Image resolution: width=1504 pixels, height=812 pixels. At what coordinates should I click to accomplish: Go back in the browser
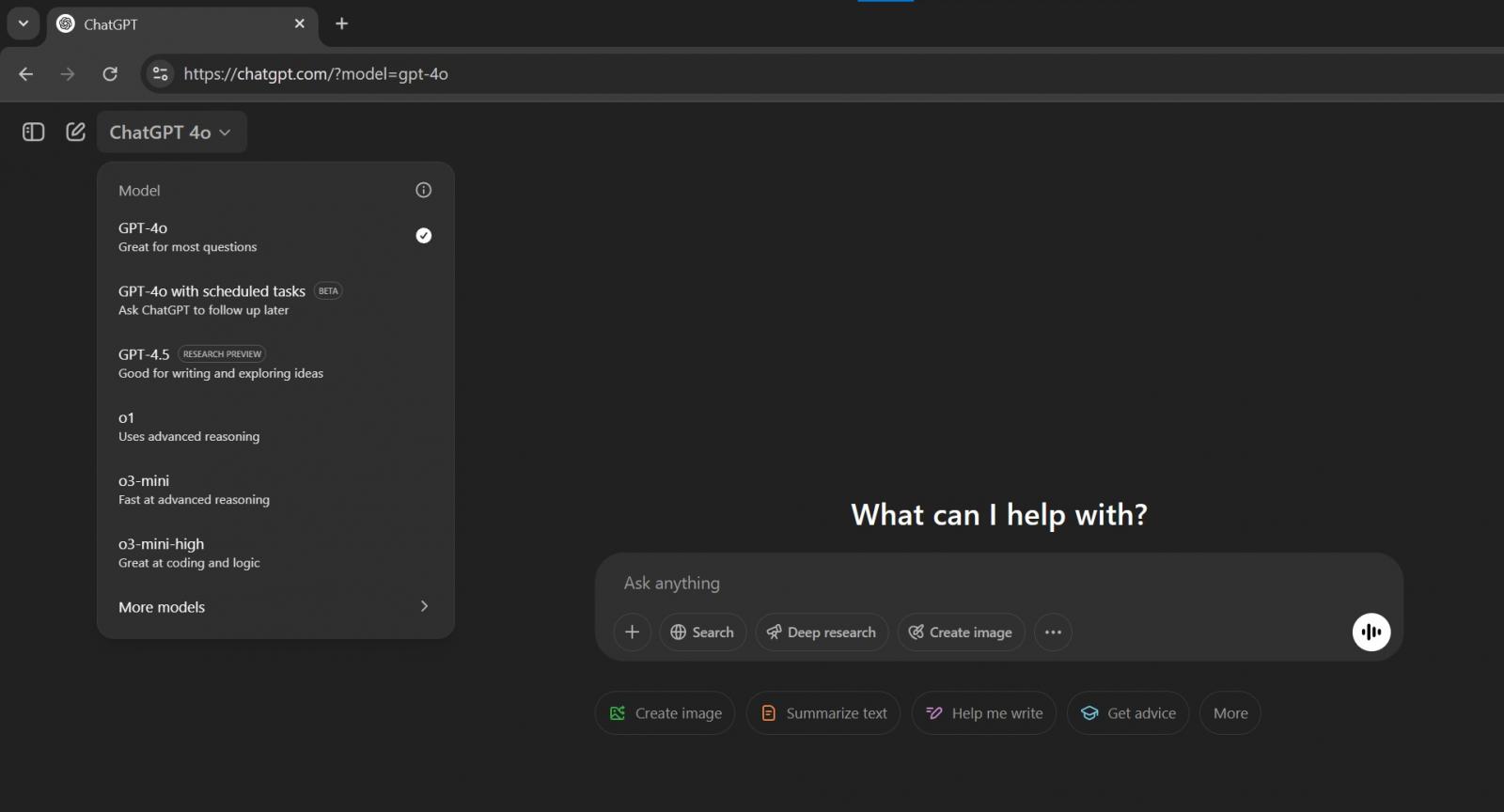click(x=25, y=73)
